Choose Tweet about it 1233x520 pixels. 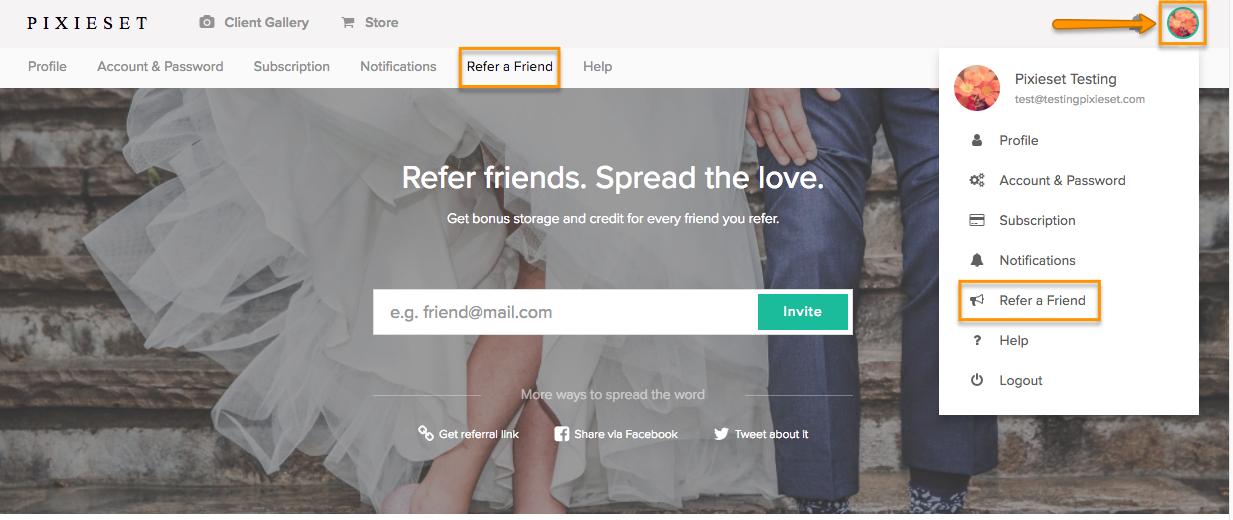click(761, 434)
